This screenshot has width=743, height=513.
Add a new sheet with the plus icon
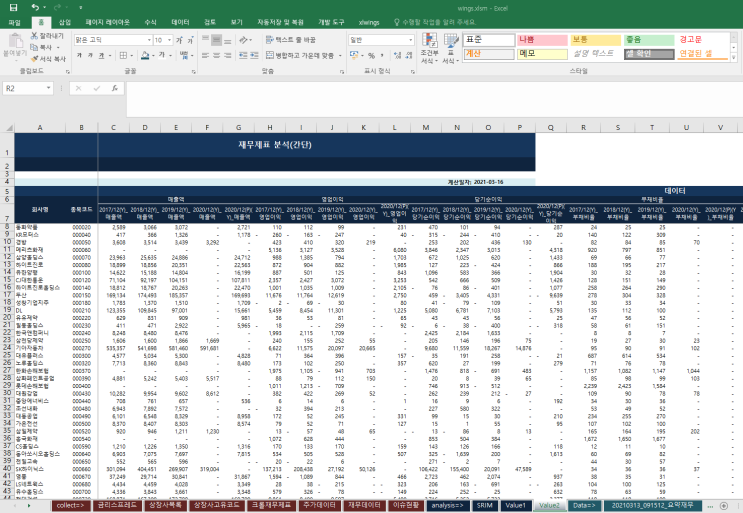724,506
